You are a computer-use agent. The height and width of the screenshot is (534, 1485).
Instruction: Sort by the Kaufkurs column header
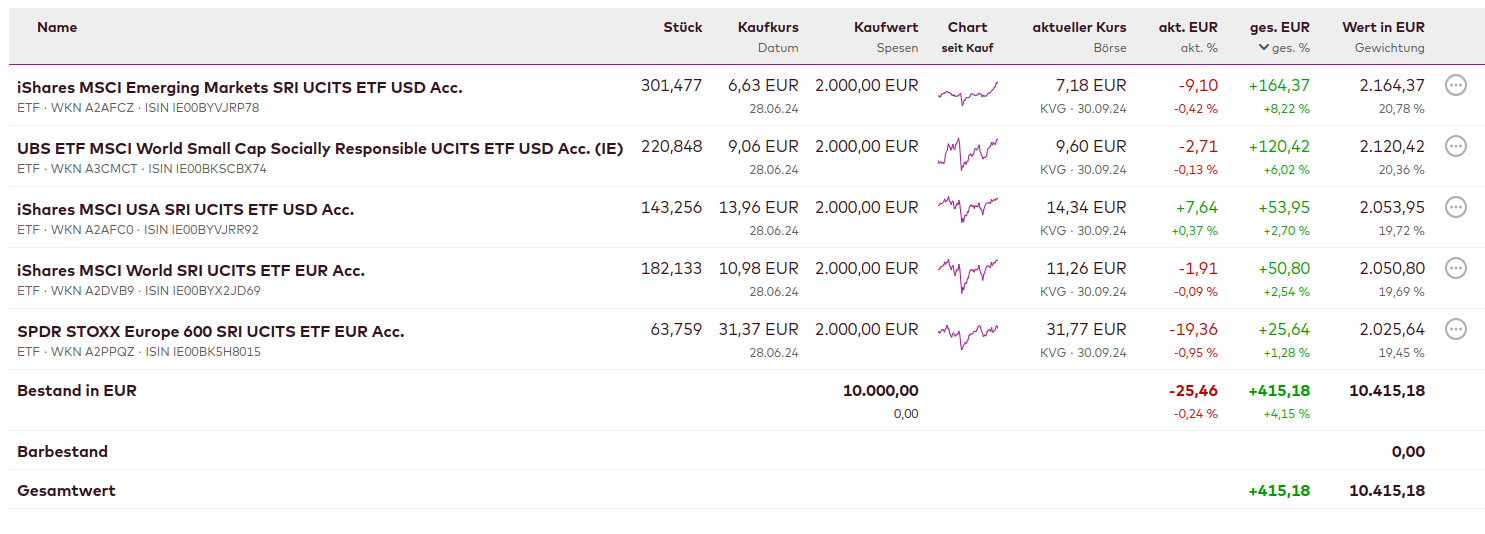(768, 28)
